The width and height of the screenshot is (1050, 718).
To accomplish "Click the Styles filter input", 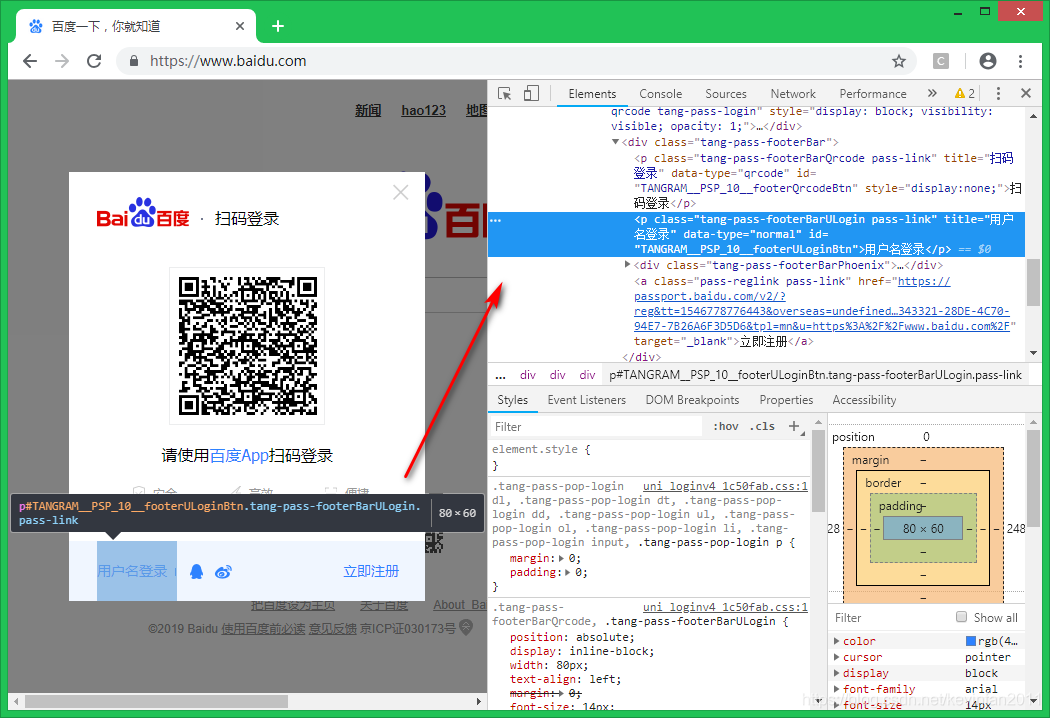I will tap(596, 427).
